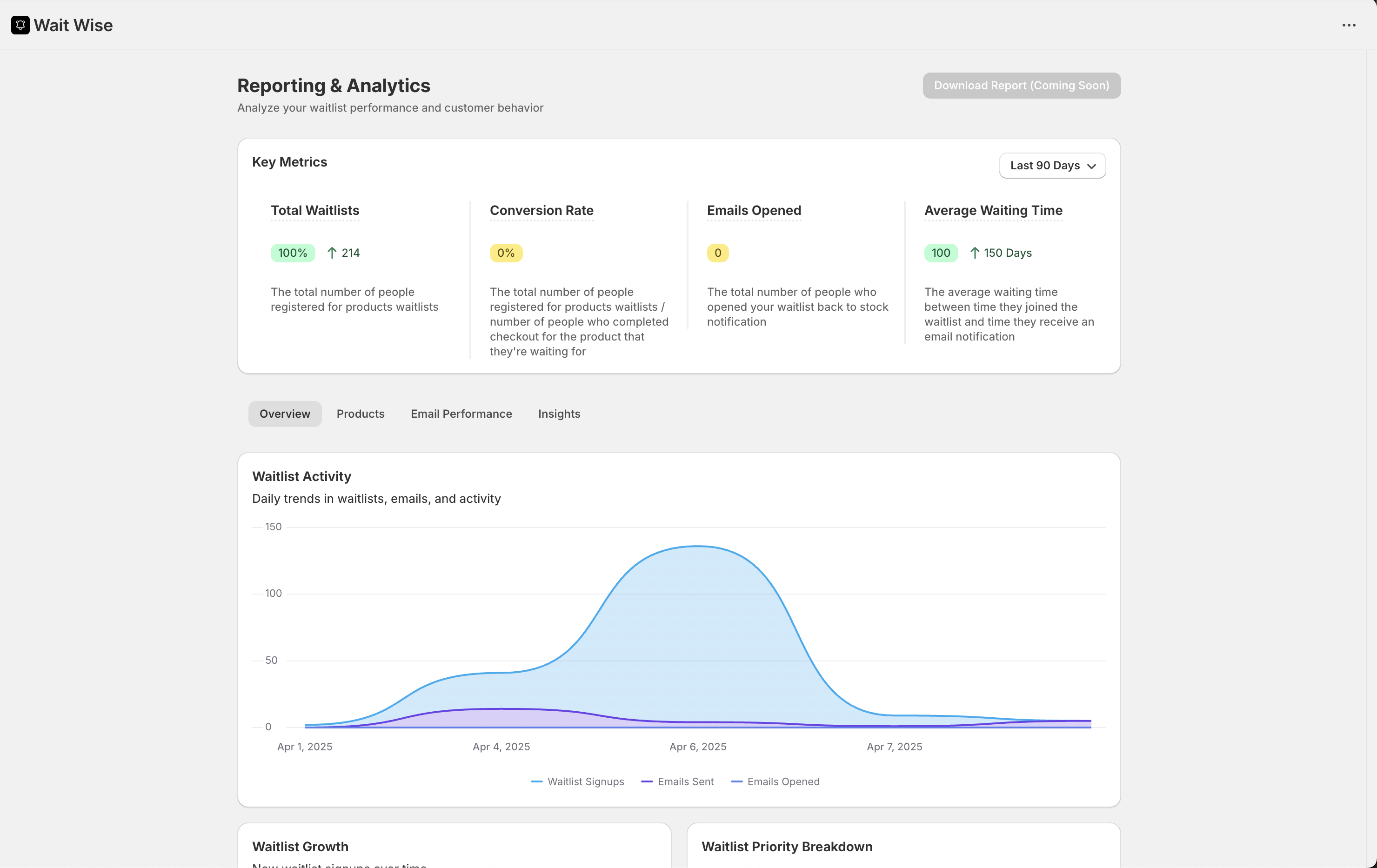Image resolution: width=1377 pixels, height=868 pixels.
Task: Open the Insights tab
Action: pyautogui.click(x=559, y=414)
